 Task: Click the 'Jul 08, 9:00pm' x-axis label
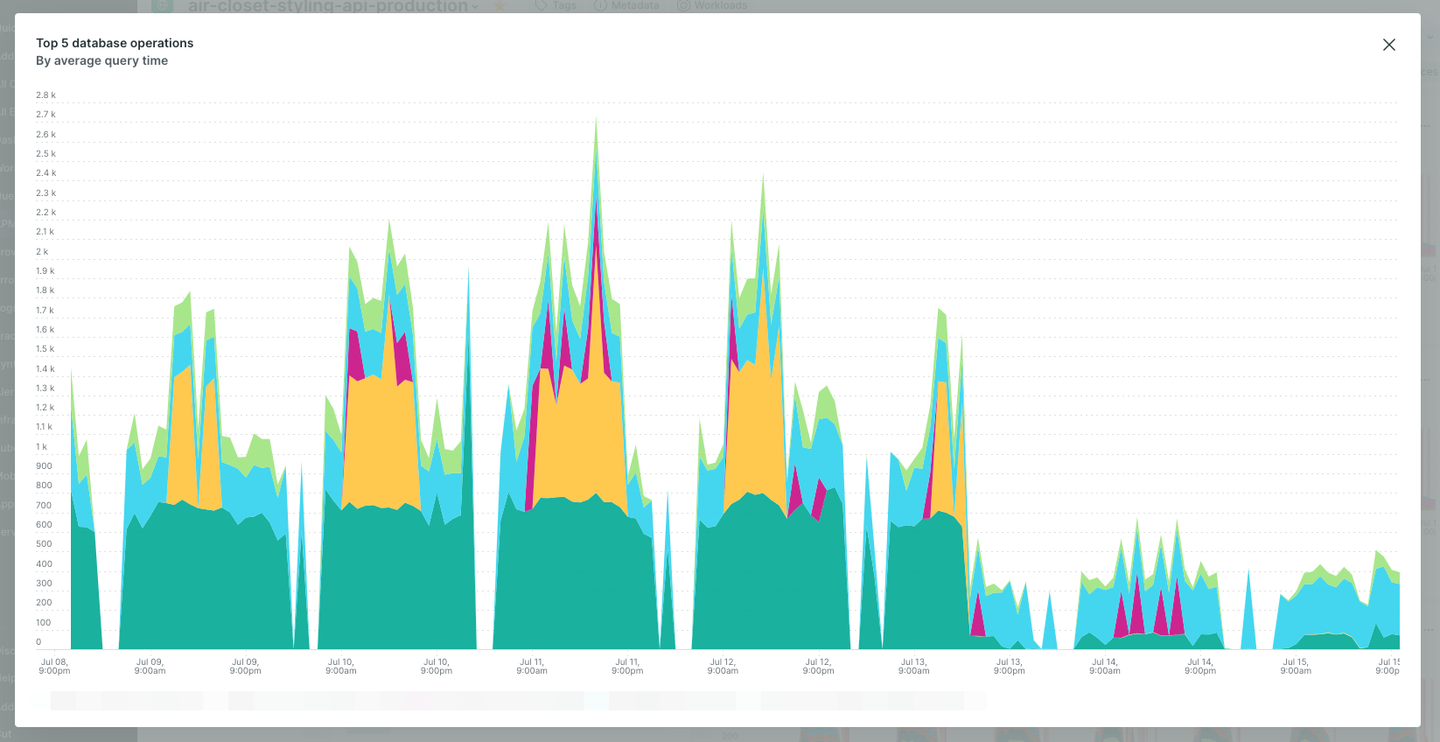[54, 666]
